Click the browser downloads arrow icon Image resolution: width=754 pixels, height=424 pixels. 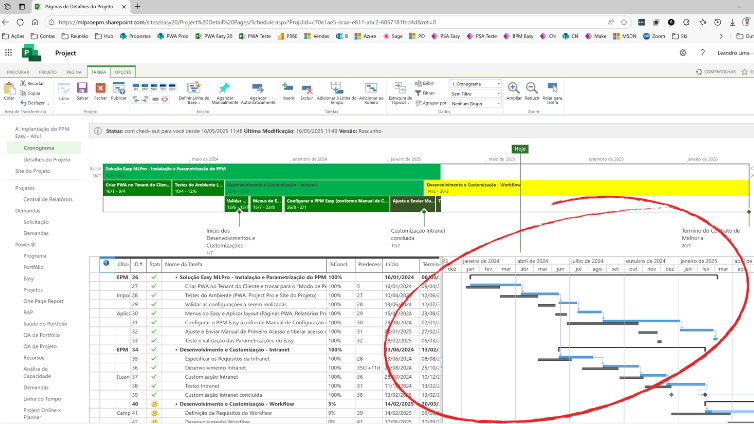click(x=732, y=22)
